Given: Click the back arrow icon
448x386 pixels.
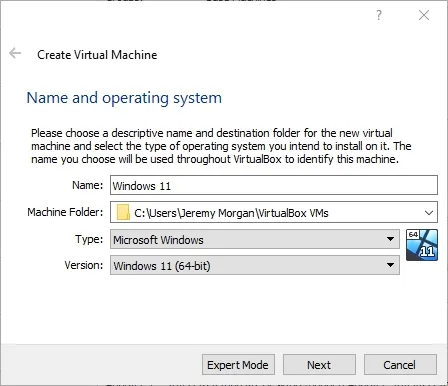Looking at the screenshot, I should click(x=15, y=53).
